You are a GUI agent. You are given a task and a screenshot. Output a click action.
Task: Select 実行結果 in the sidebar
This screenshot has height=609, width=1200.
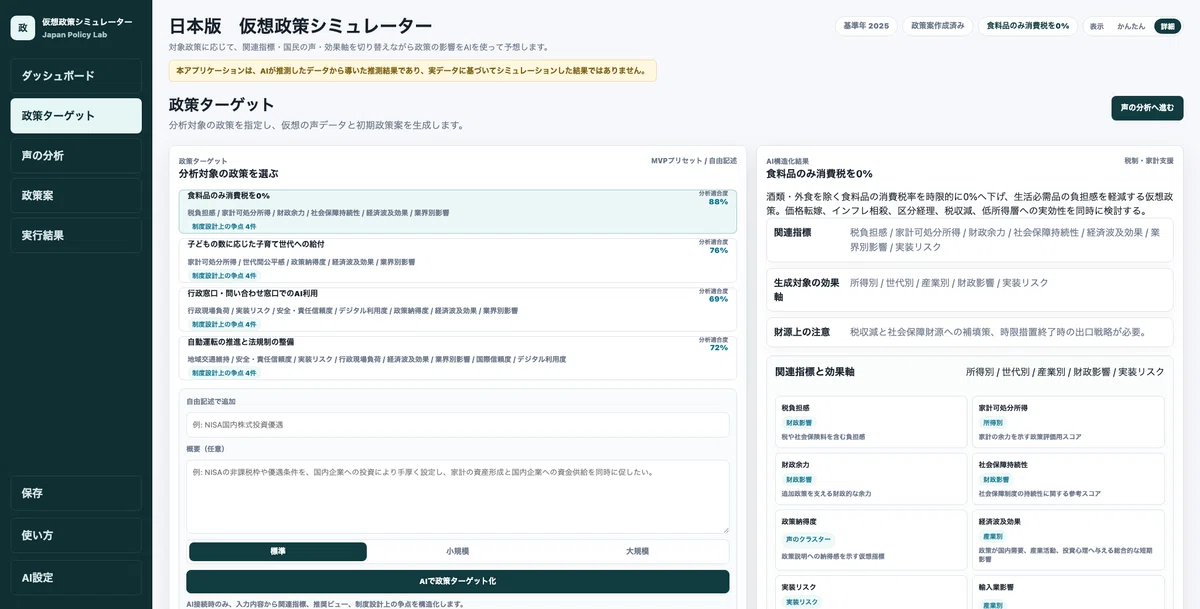[76, 236]
